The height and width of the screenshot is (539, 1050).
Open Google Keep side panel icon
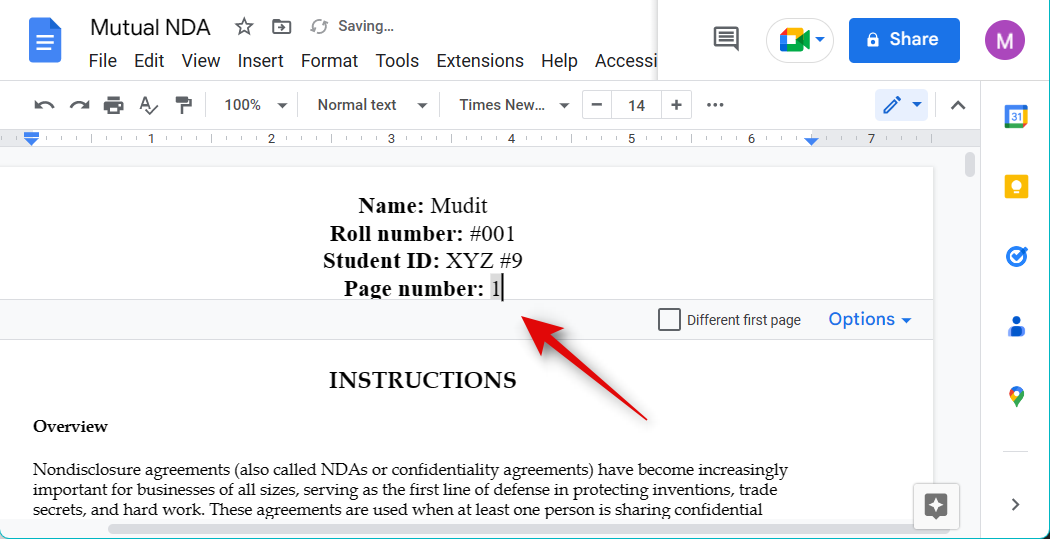pos(1016,187)
